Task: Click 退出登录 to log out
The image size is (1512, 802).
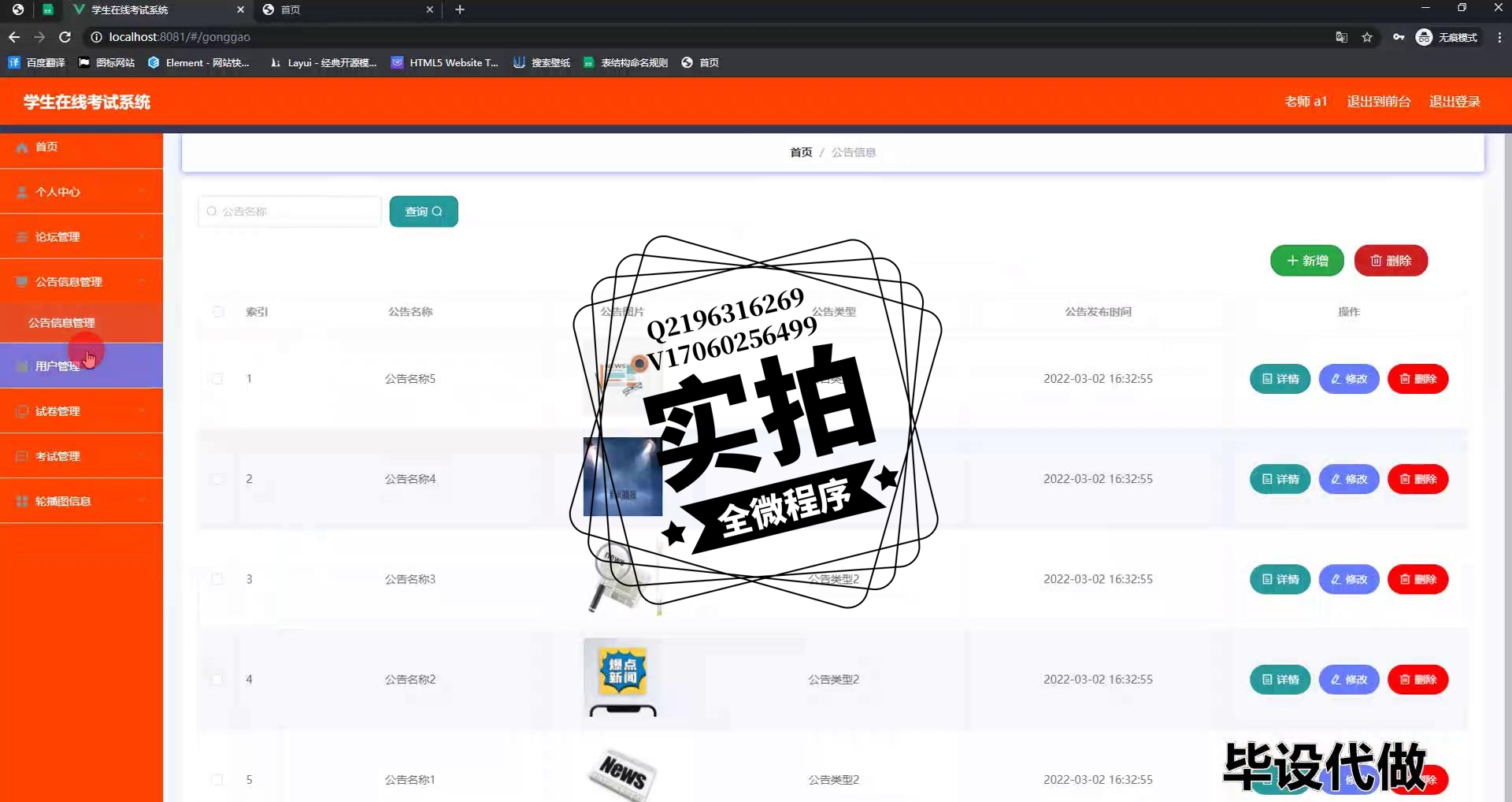Action: (x=1455, y=102)
